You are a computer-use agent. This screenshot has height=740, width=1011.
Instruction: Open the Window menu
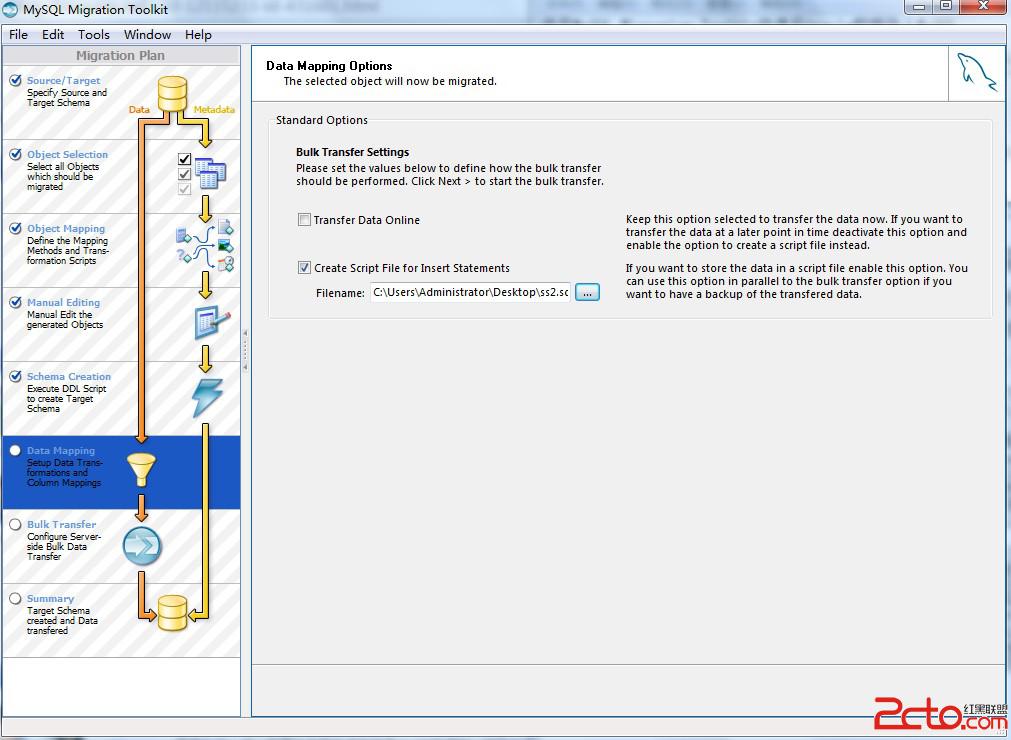[147, 35]
